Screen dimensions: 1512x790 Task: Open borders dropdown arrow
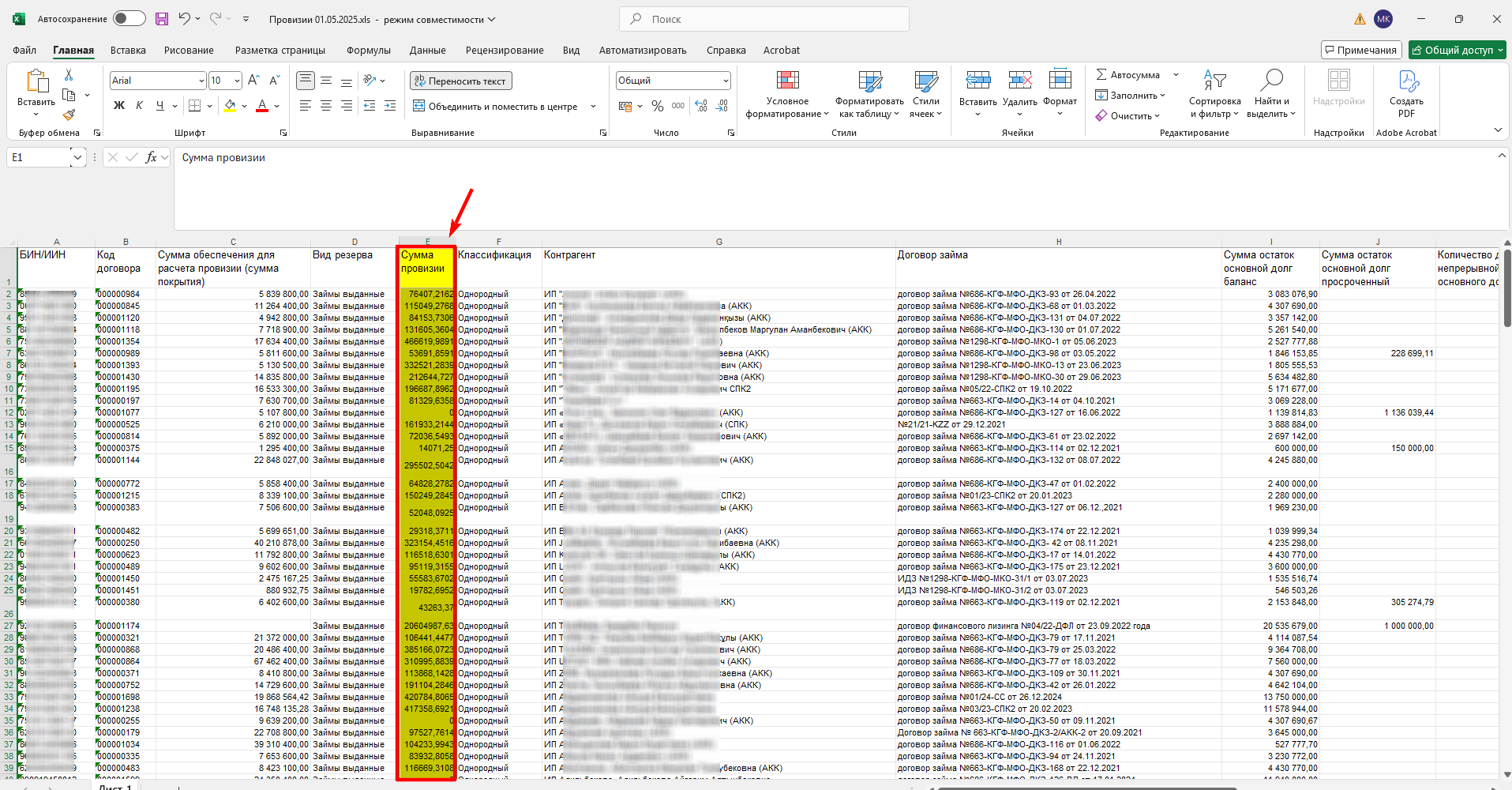[209, 106]
